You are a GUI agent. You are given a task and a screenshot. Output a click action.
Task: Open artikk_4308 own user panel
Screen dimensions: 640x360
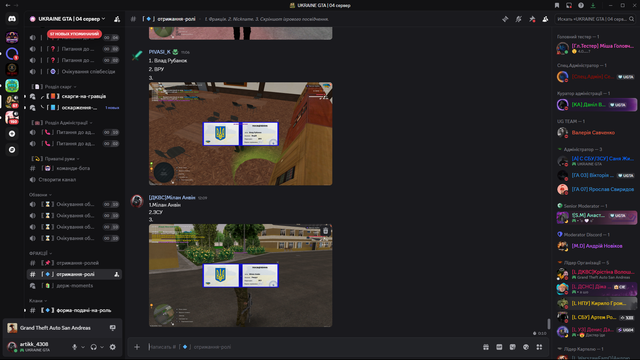point(34,347)
